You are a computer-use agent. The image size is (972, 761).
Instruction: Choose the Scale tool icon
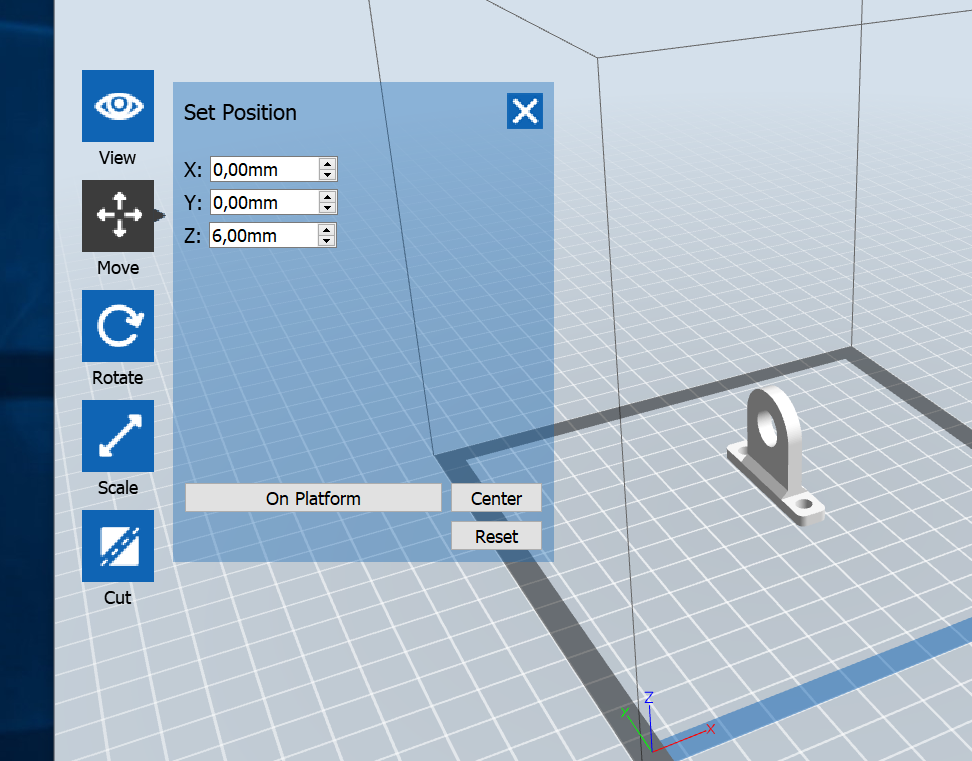coord(118,436)
